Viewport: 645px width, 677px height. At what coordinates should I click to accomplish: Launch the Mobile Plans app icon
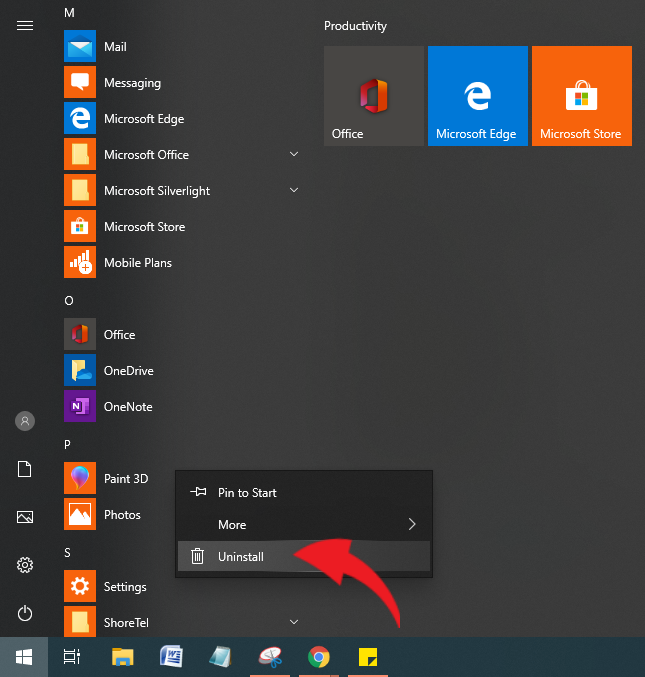coord(80,262)
